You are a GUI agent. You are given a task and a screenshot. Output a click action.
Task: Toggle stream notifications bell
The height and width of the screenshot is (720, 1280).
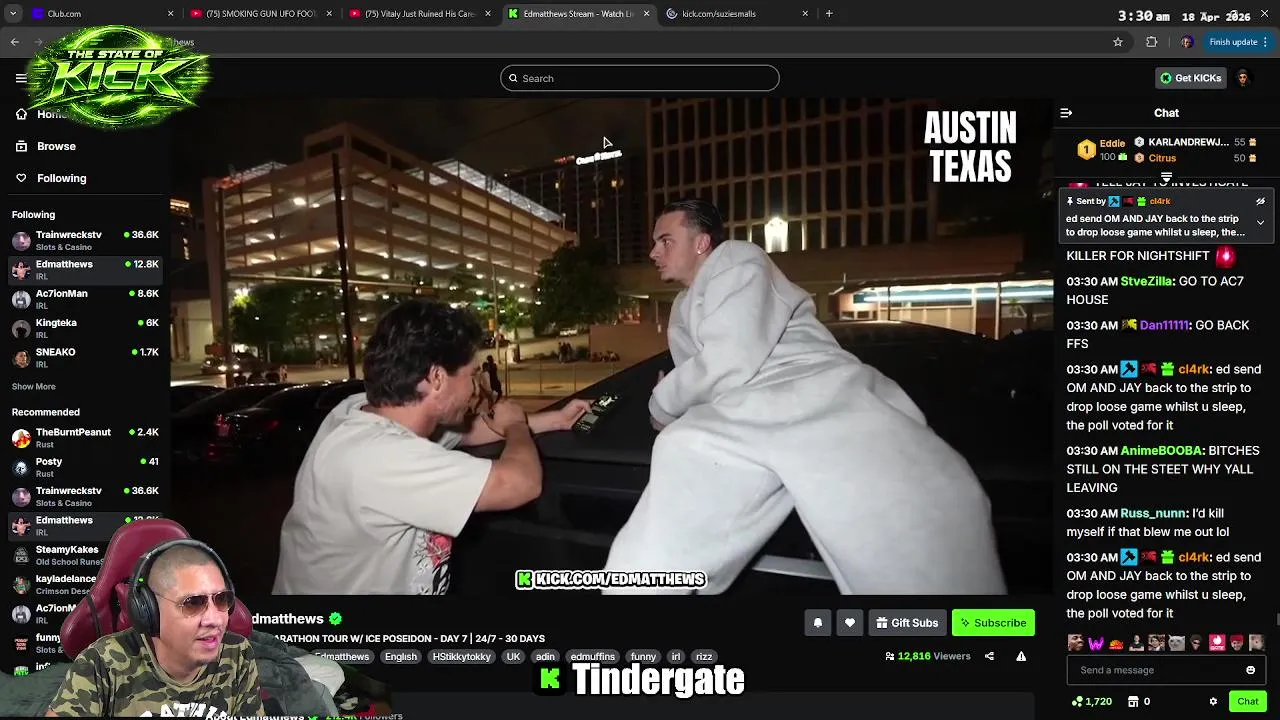(x=818, y=623)
